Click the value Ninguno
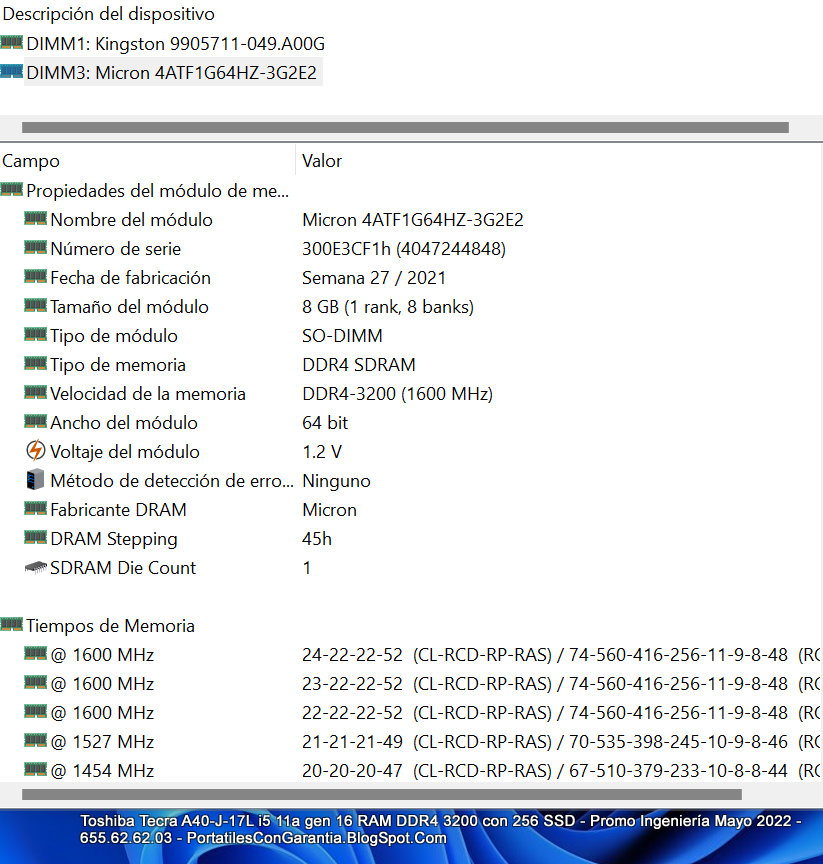This screenshot has width=823, height=864. (336, 481)
